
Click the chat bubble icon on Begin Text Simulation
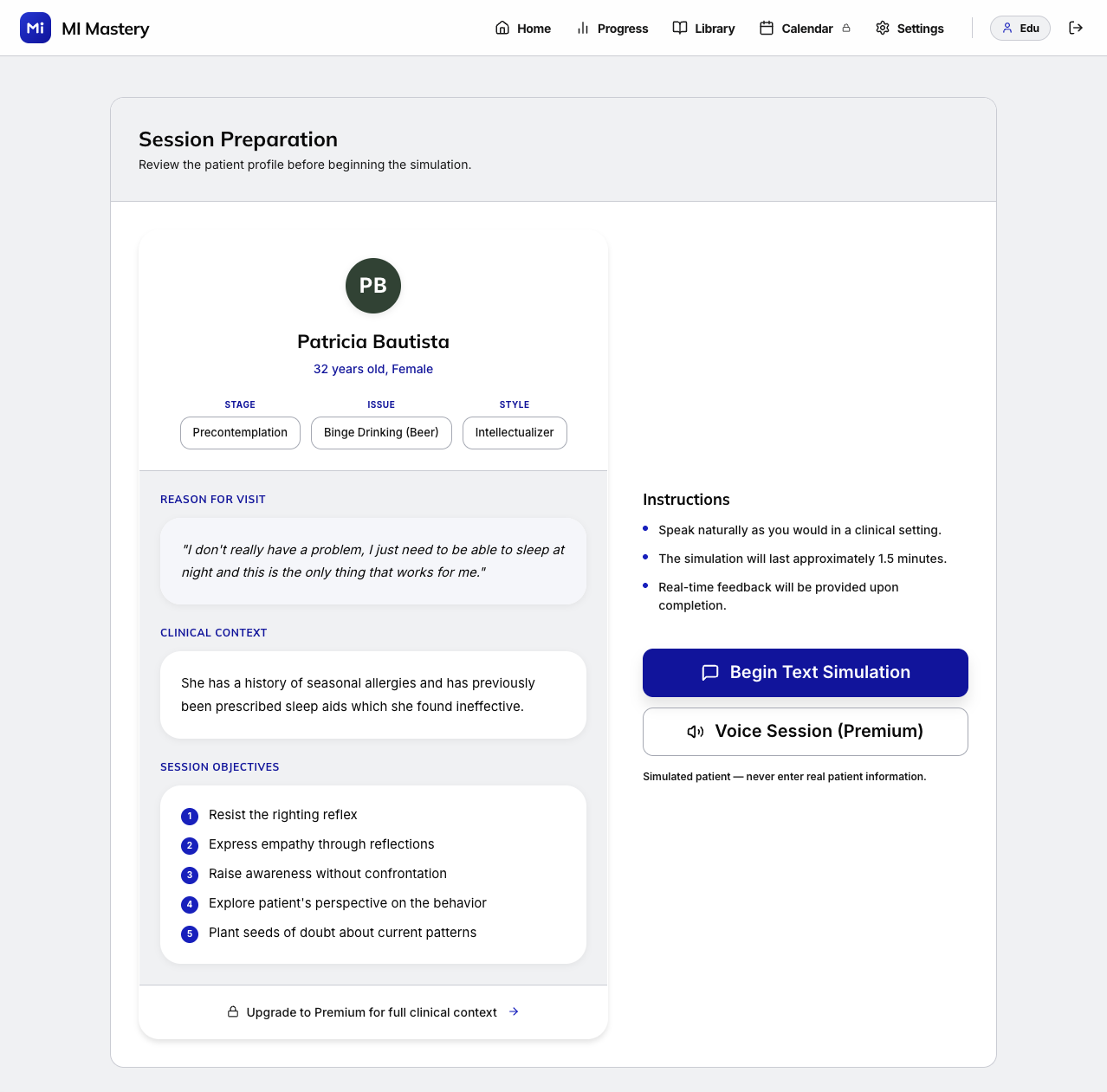(710, 673)
